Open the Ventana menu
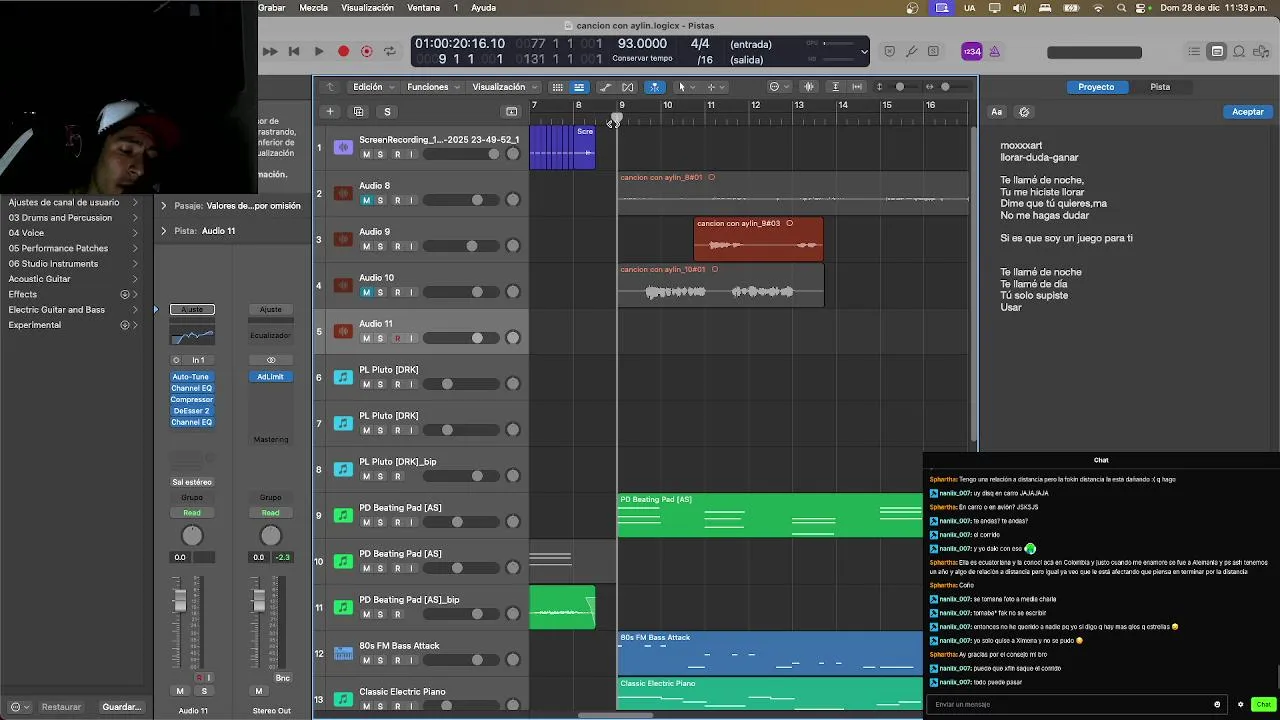The image size is (1280, 720). (424, 8)
